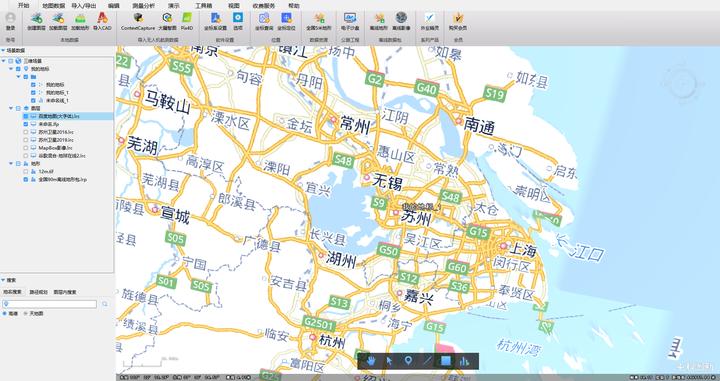Open the 导入/导出 ribbon tab

[84, 6]
